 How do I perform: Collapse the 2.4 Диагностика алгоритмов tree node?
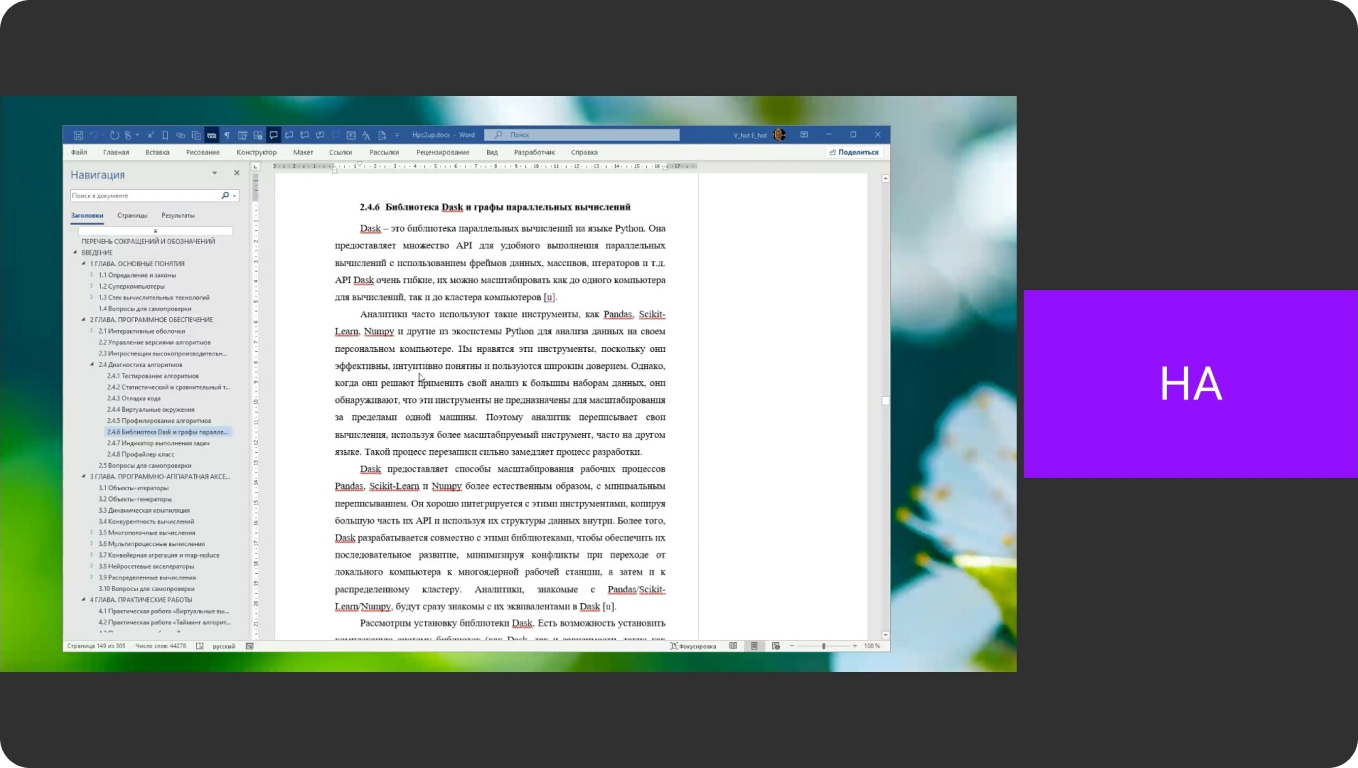tap(93, 365)
